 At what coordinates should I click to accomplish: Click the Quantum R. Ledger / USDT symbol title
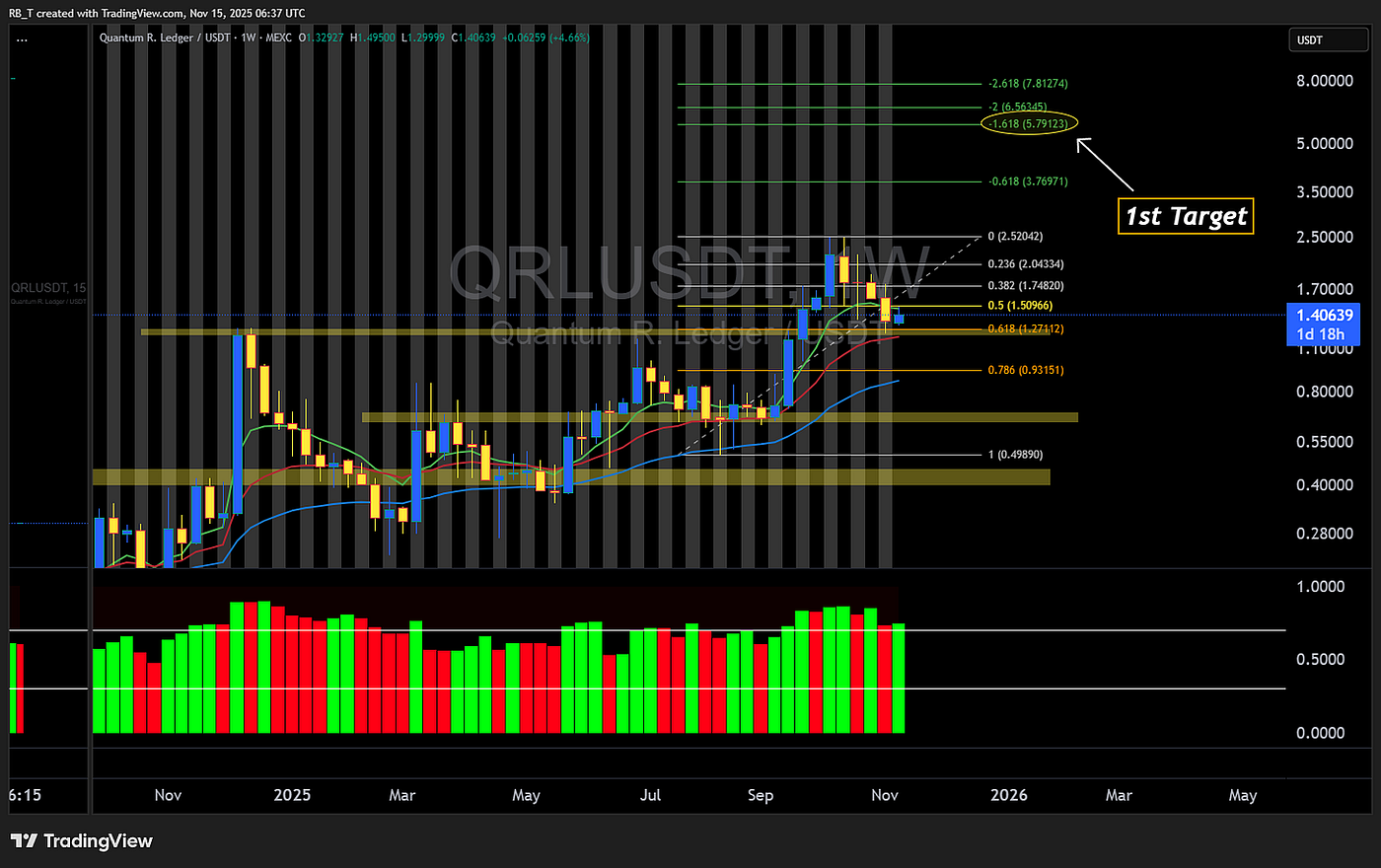165,38
